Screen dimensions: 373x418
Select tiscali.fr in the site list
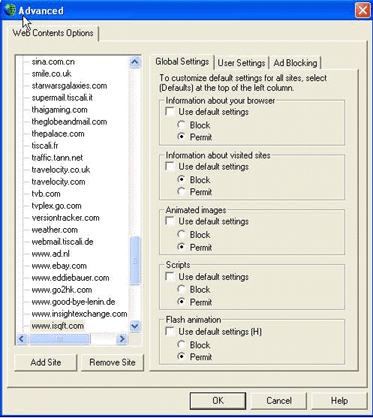pos(45,146)
